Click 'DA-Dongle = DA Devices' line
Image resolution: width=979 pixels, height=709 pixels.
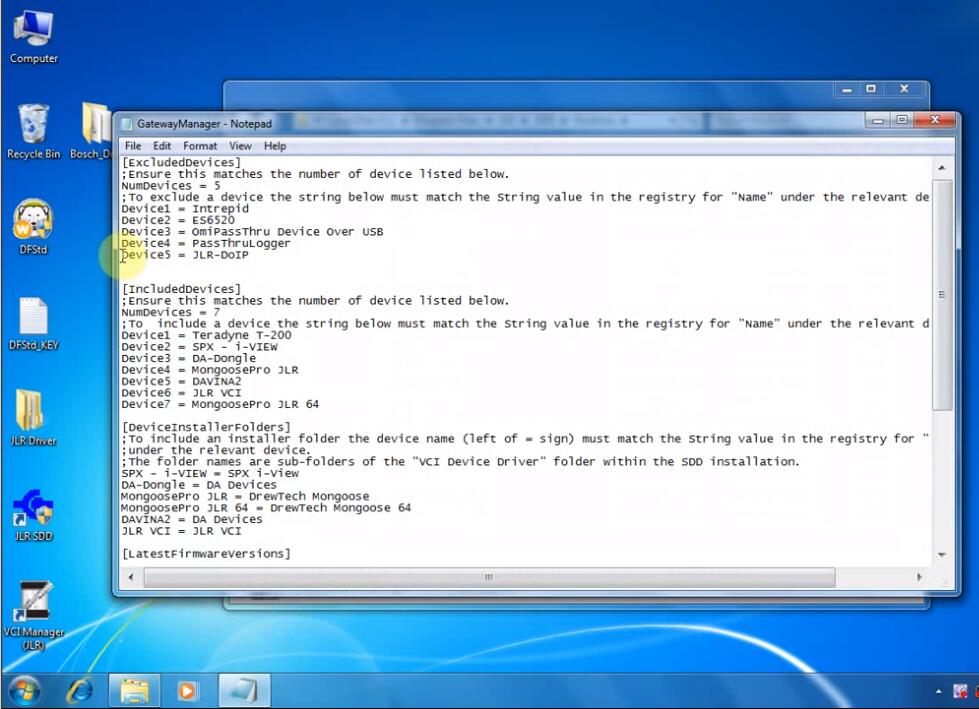click(199, 485)
